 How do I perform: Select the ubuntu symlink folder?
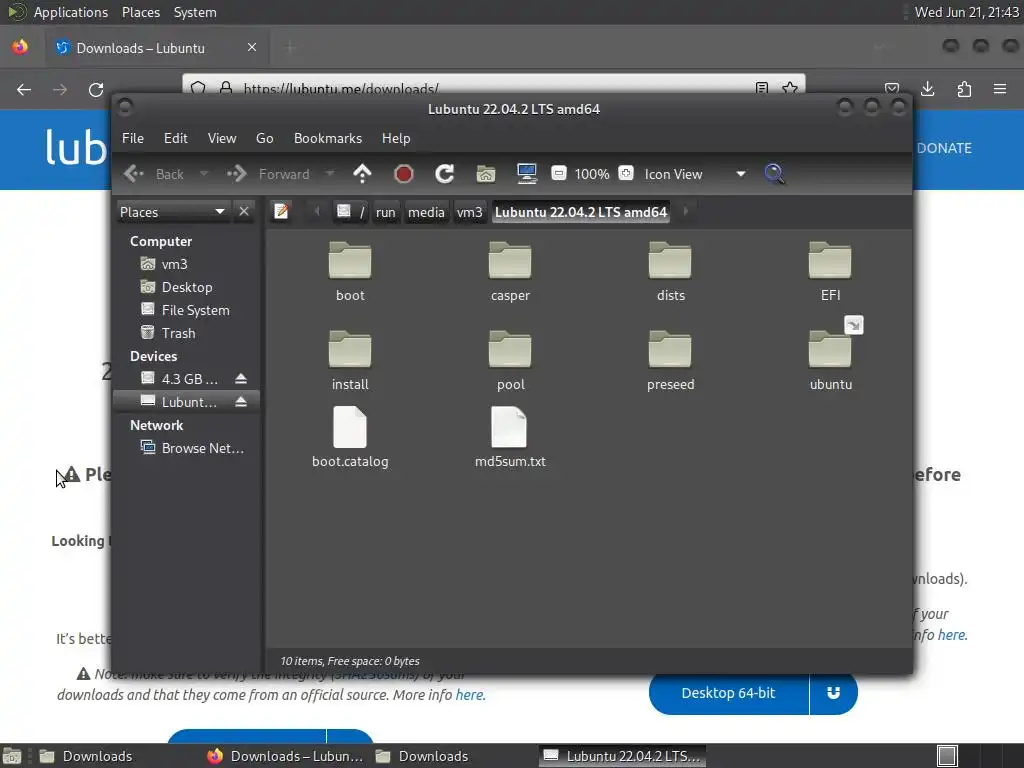click(830, 360)
